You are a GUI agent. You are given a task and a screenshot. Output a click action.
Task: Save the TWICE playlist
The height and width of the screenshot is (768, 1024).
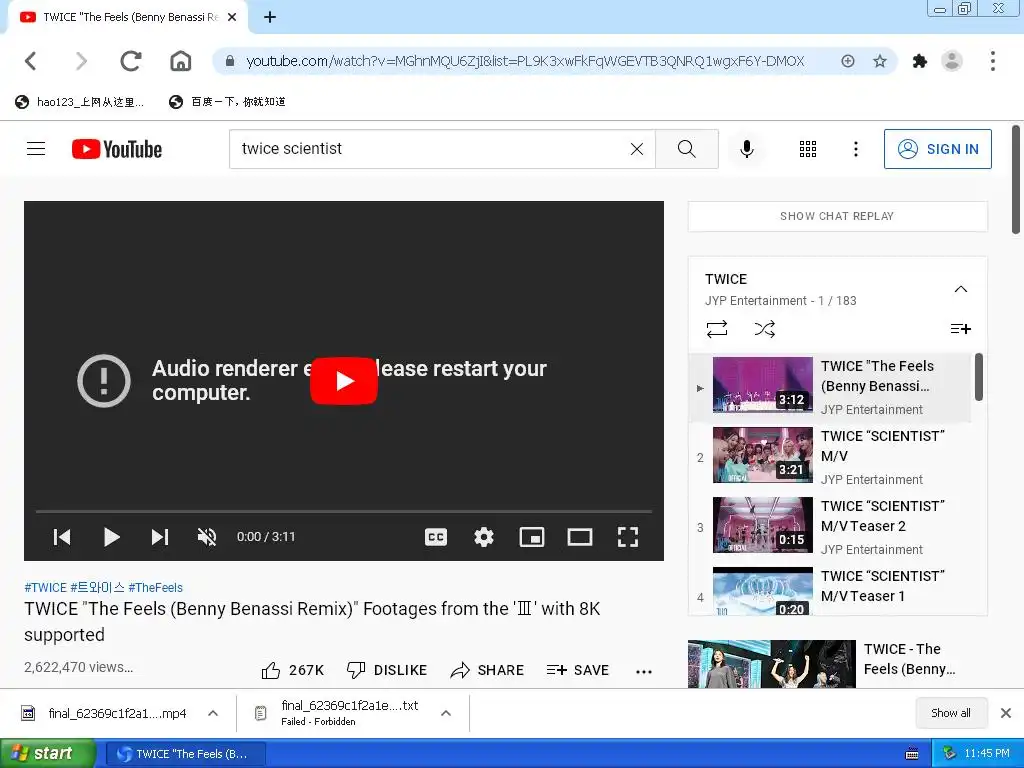(960, 328)
